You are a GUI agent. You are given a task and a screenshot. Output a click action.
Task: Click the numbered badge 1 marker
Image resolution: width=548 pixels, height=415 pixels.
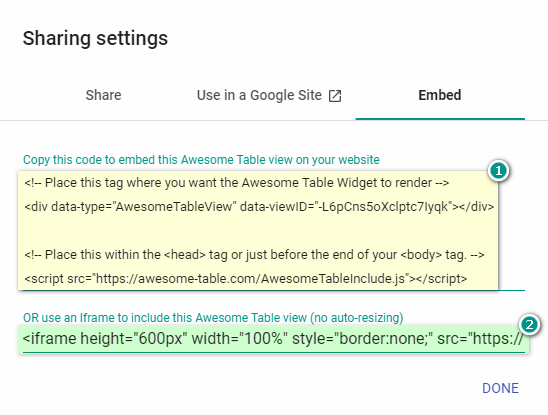point(498,171)
